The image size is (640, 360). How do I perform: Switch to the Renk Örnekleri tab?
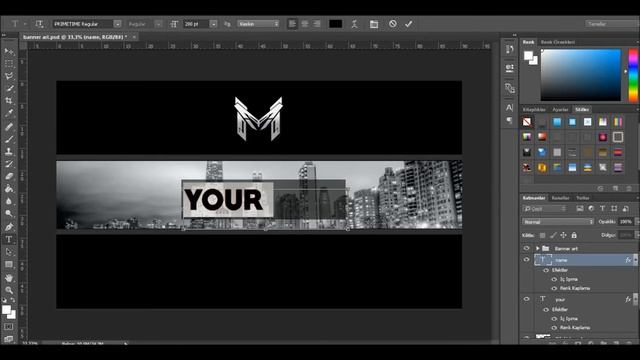tap(558, 42)
